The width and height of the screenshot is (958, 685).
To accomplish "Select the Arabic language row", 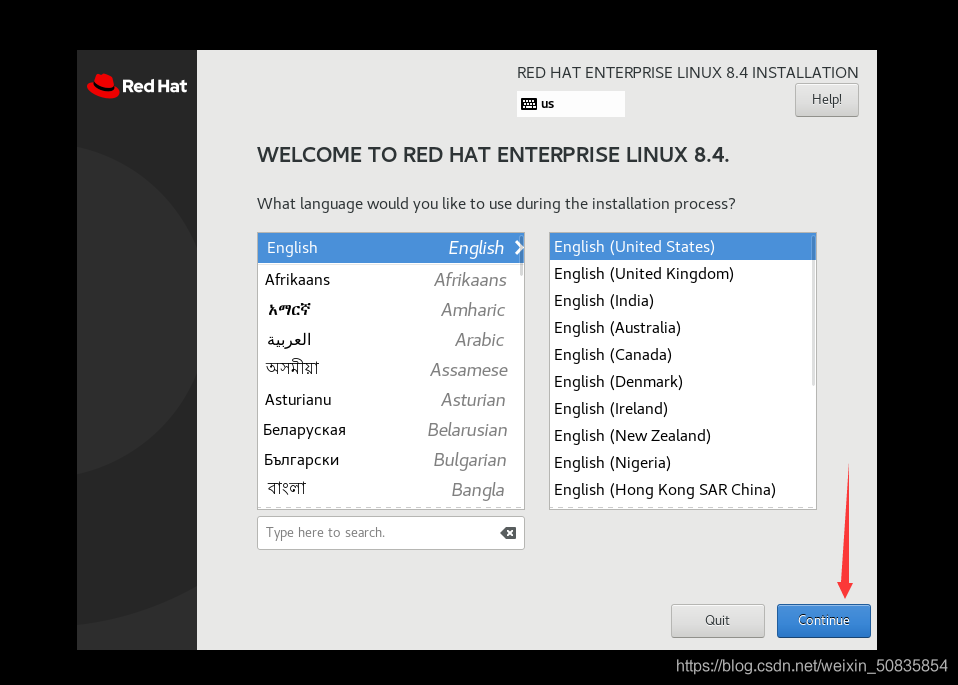I will click(x=389, y=340).
